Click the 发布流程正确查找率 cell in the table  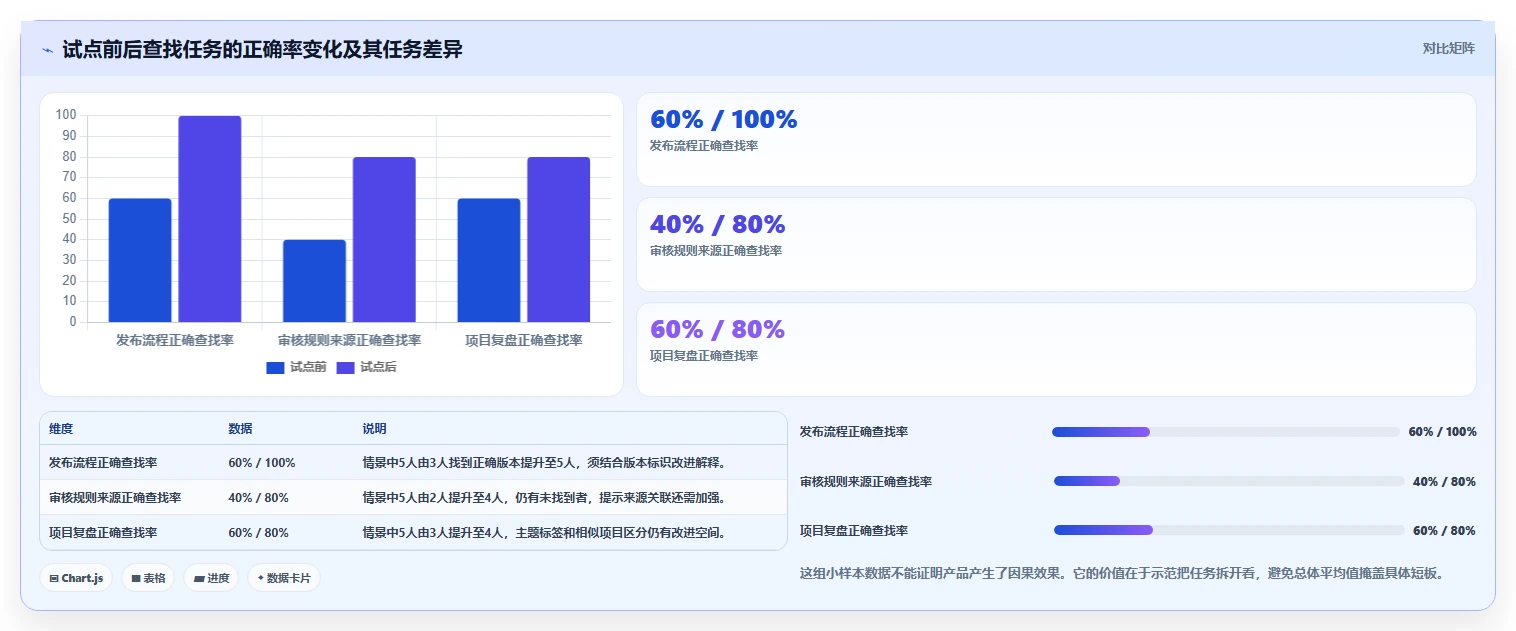[103, 463]
